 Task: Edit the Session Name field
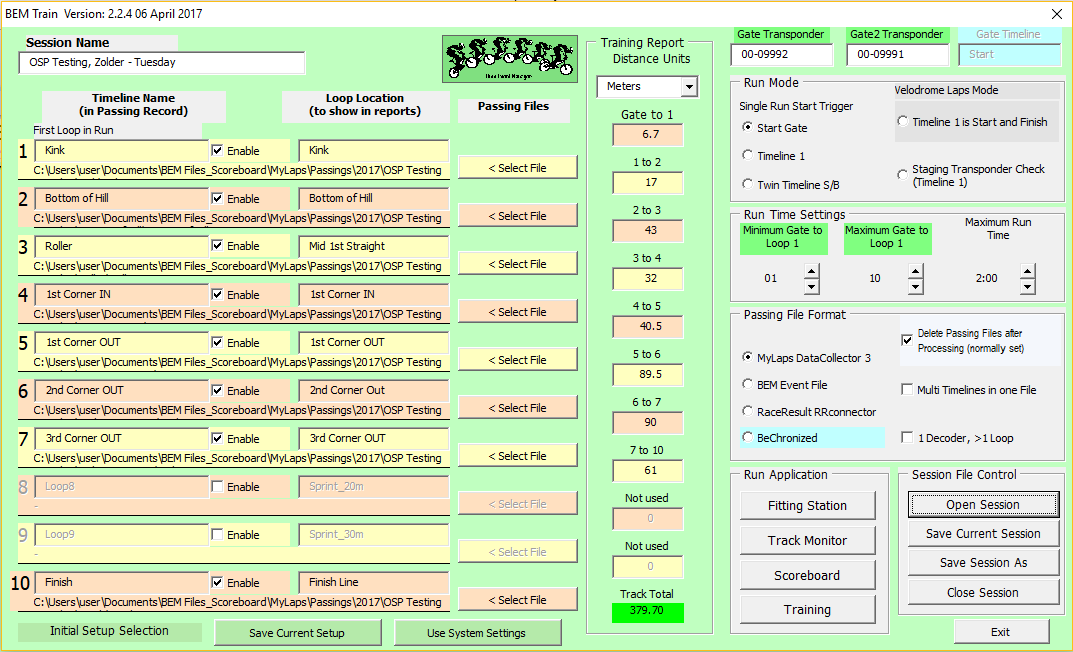[161, 62]
